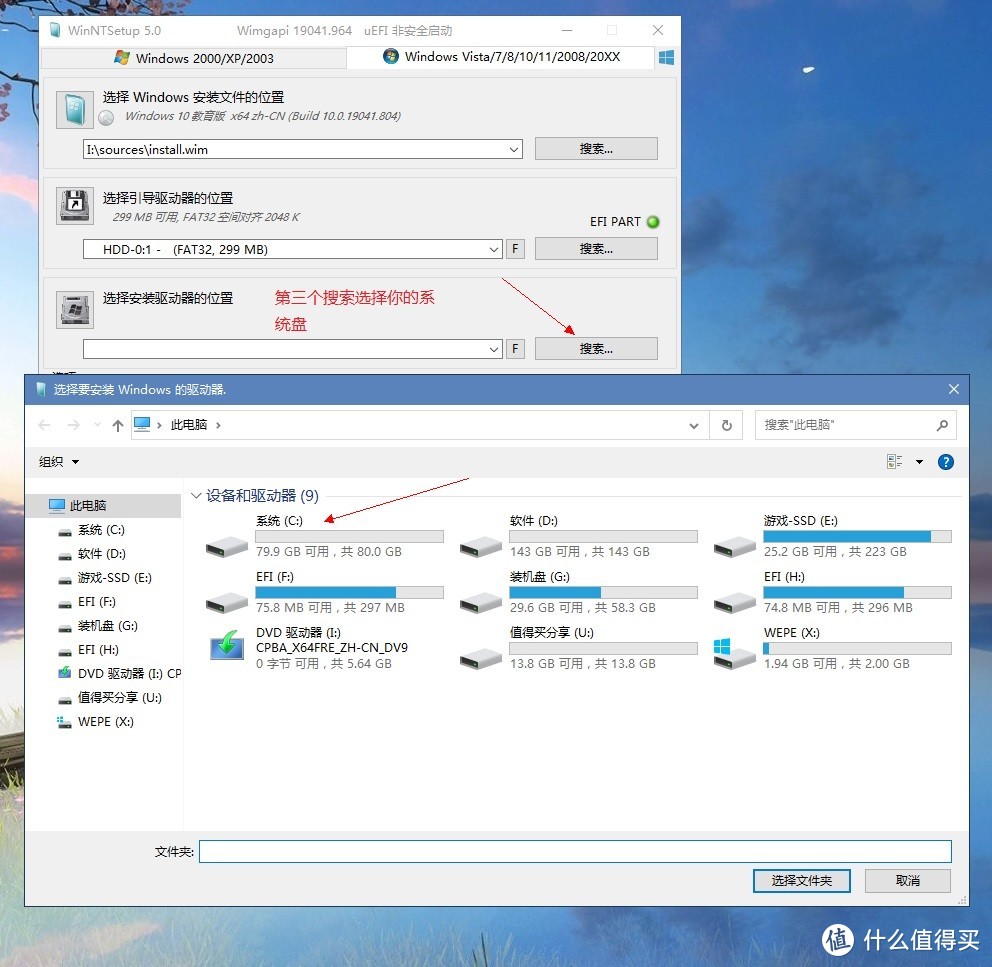The image size is (992, 967).
Task: Open the HDD-0:1 boot drive dropdown
Action: click(x=494, y=249)
